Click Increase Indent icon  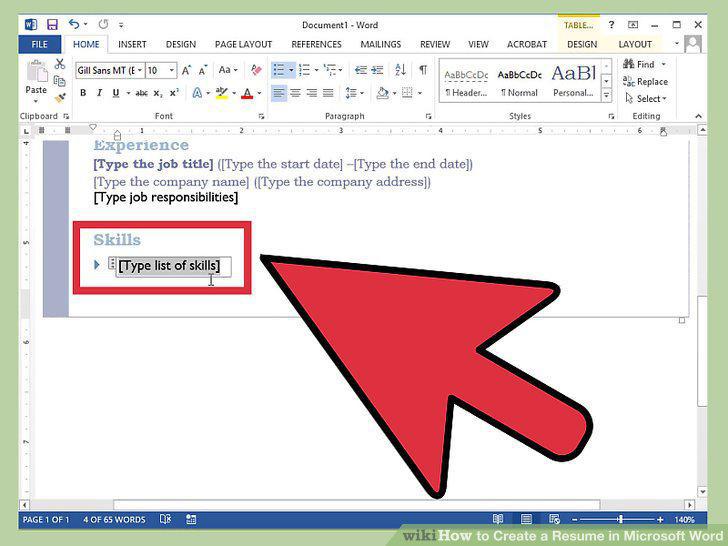click(377, 70)
